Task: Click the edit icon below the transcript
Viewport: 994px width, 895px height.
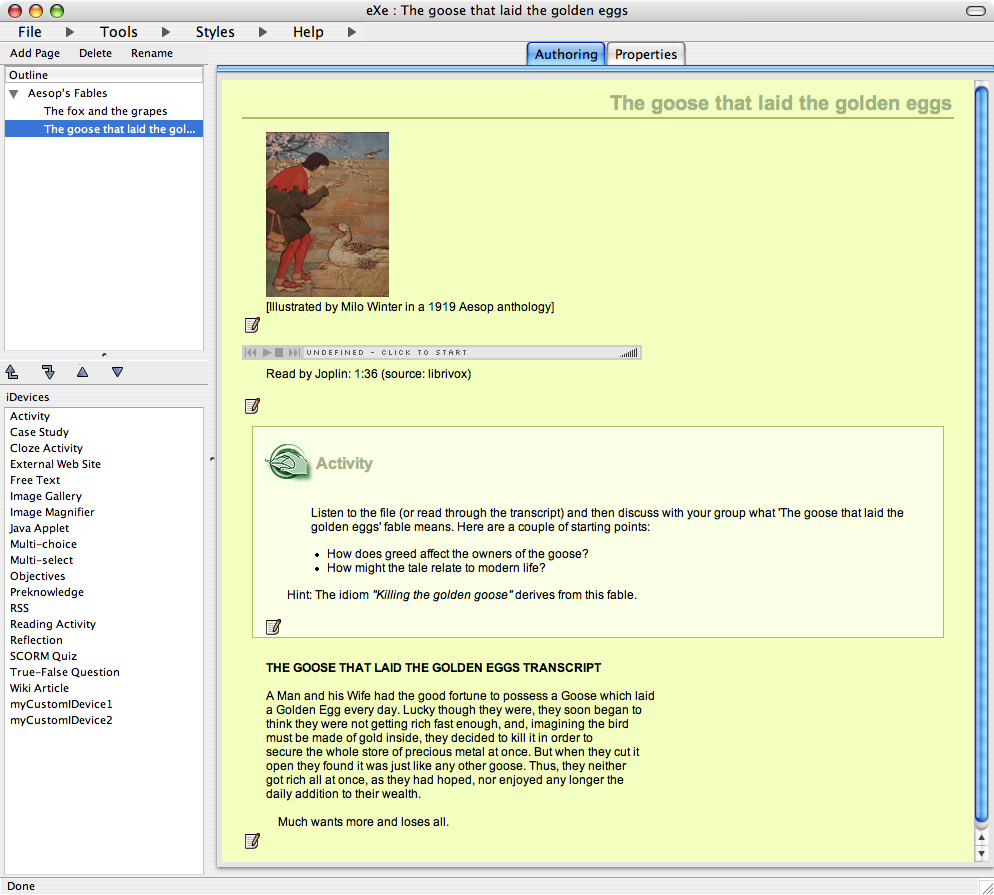Action: [252, 841]
